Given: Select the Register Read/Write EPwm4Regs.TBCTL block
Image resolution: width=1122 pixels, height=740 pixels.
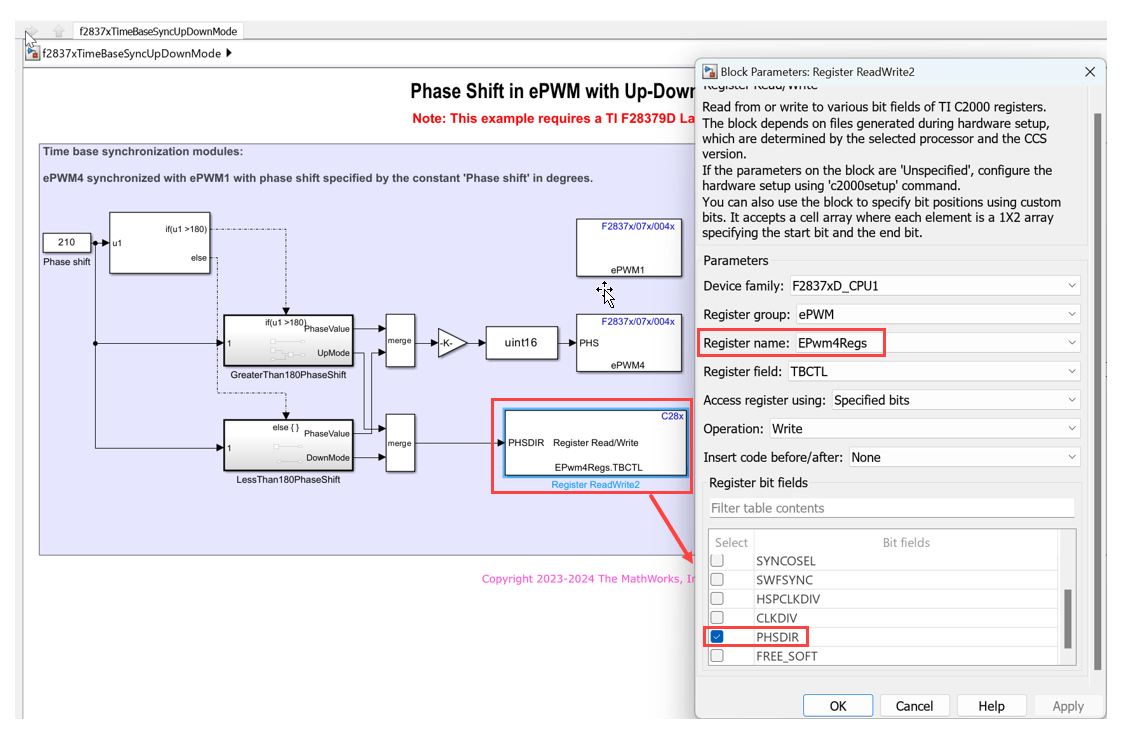Looking at the screenshot, I should [x=595, y=443].
